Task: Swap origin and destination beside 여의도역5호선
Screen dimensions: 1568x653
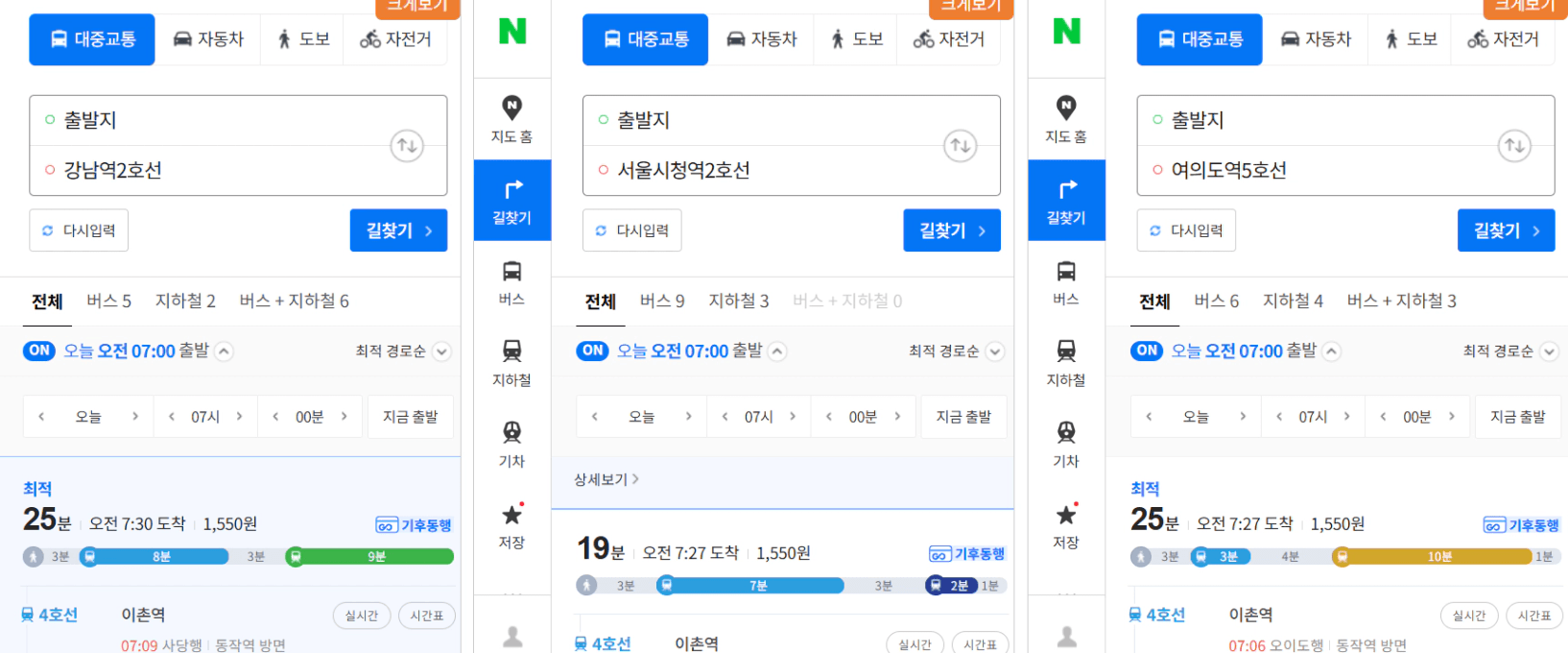Action: [1514, 146]
